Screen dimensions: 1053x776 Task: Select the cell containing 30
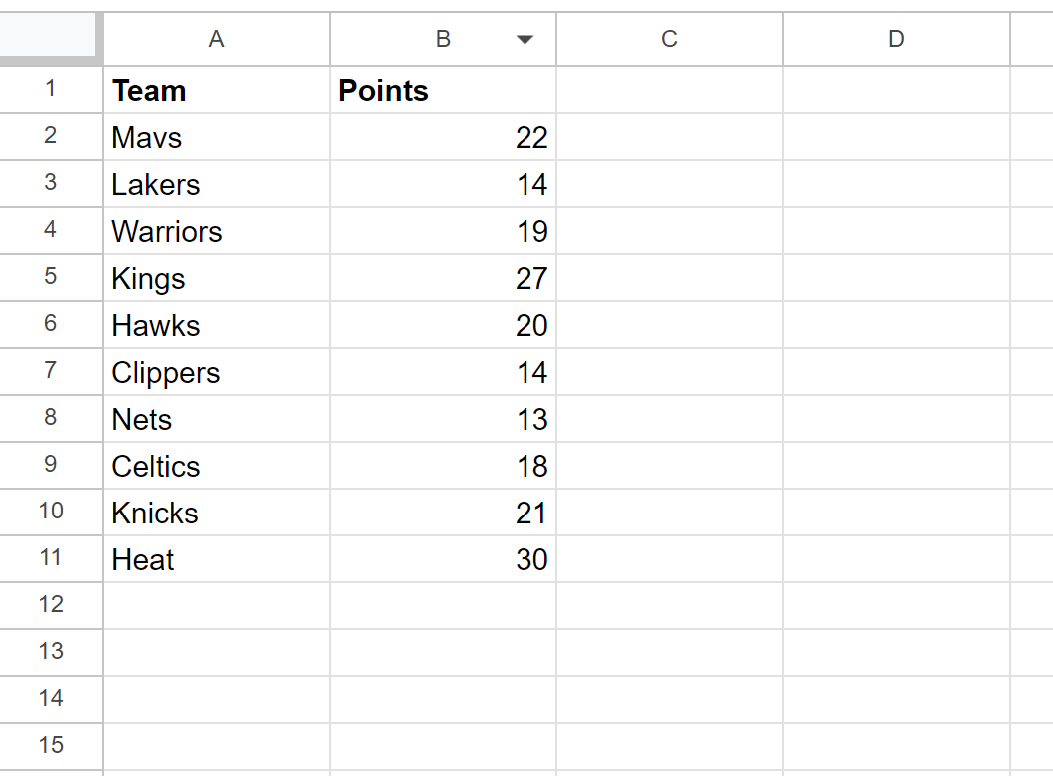click(443, 559)
